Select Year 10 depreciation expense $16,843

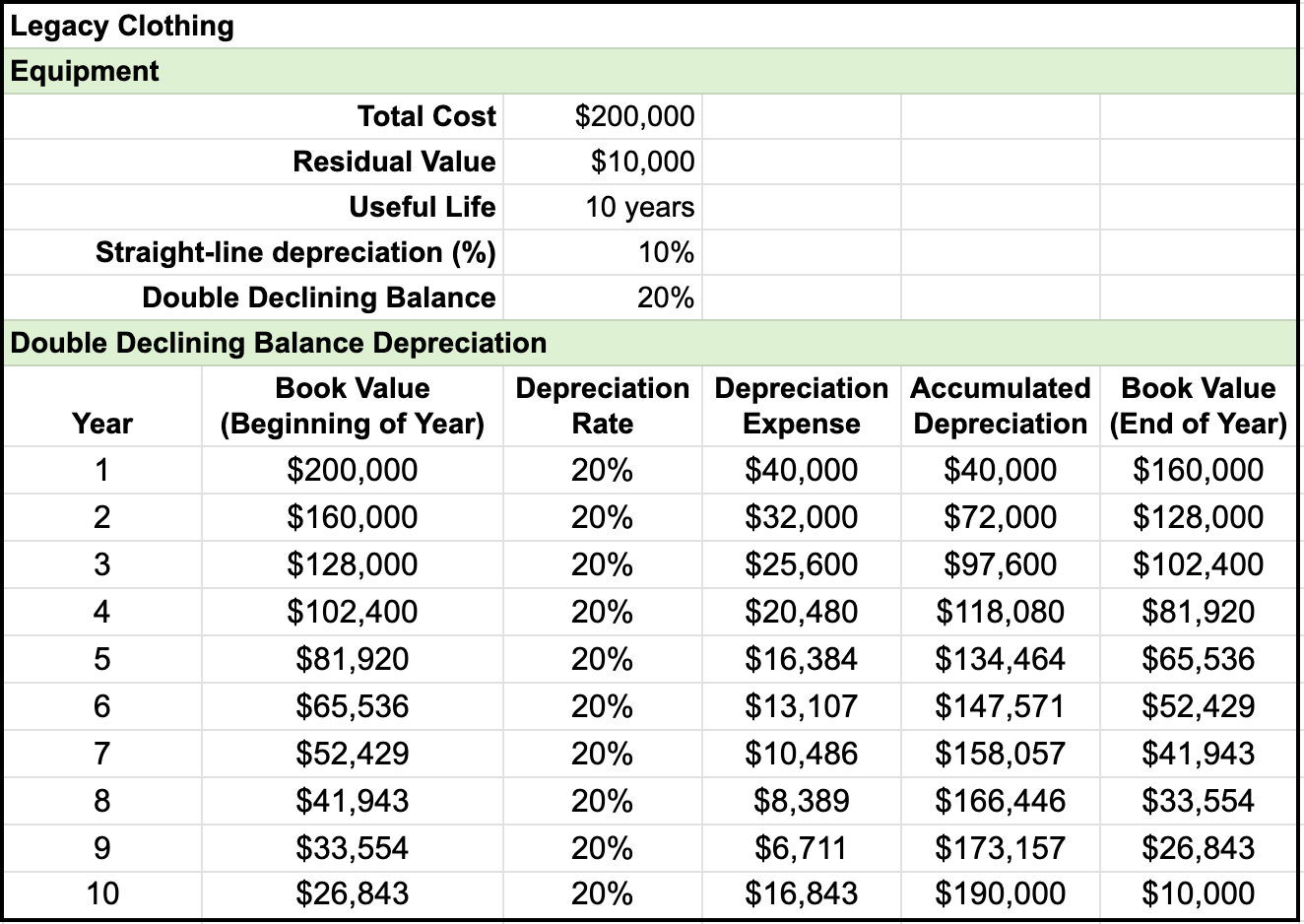coord(799,894)
